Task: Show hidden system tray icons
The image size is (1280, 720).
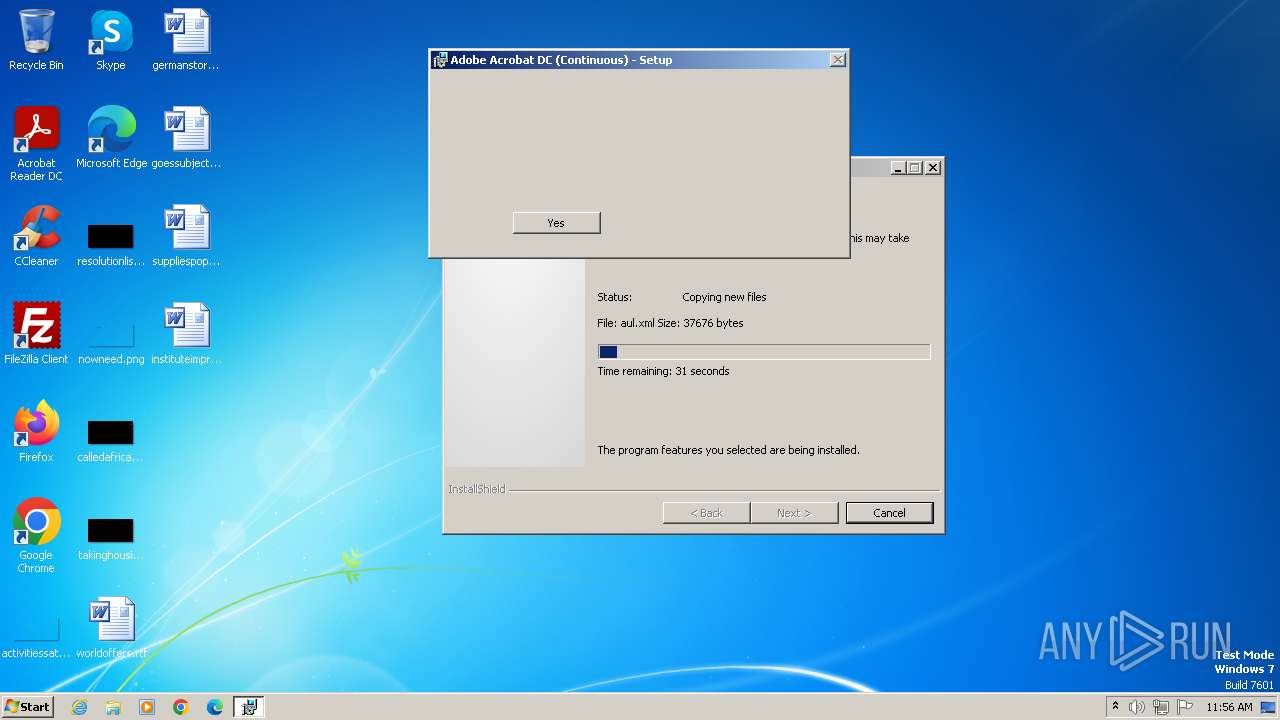Action: [x=1115, y=707]
